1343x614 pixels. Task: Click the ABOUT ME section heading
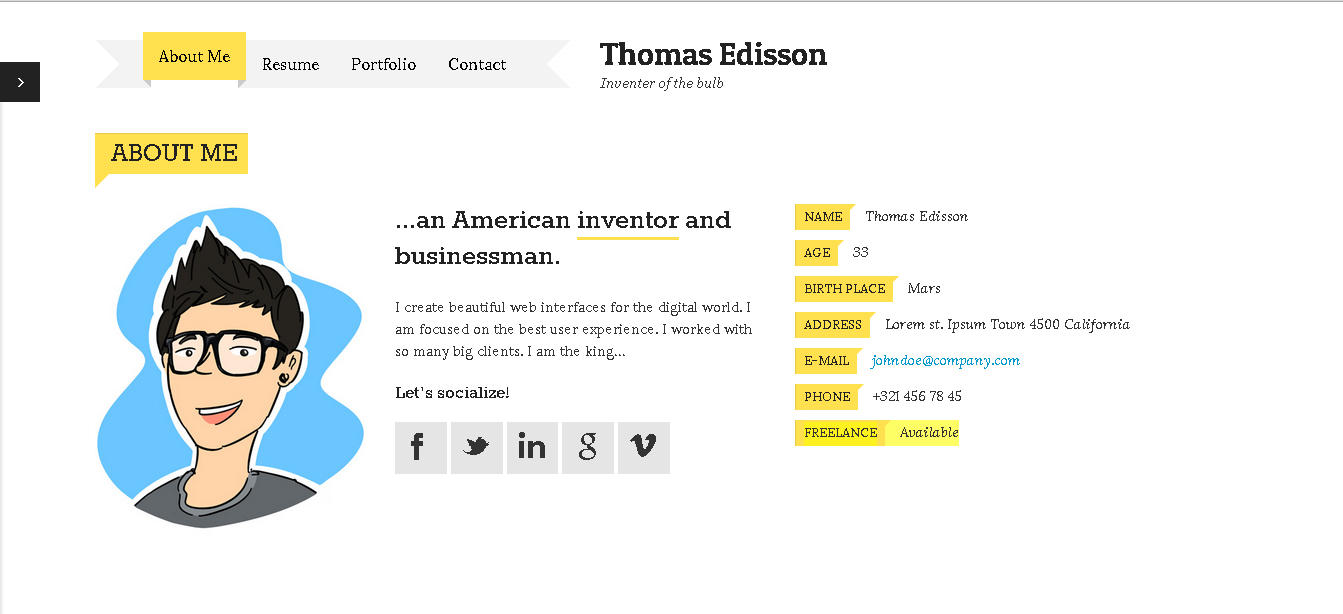point(174,153)
